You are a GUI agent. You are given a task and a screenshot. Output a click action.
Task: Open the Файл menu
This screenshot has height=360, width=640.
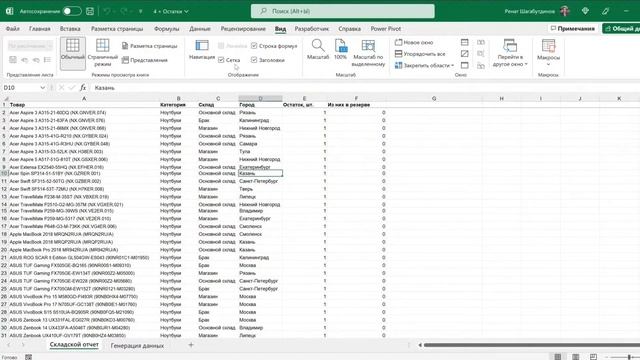13,29
